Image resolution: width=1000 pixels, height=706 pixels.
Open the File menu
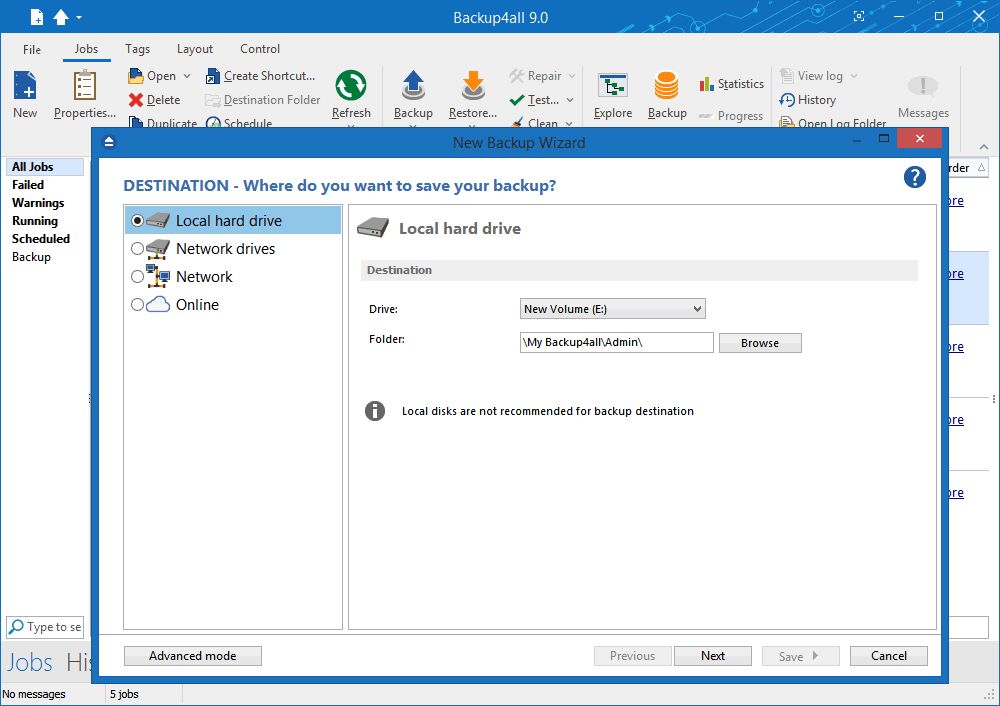click(32, 49)
